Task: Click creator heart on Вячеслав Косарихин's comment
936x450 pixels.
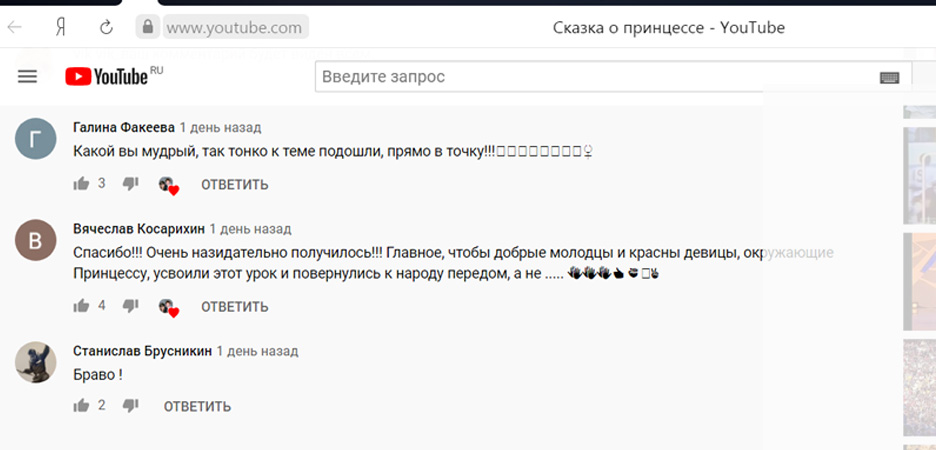Action: [x=168, y=307]
